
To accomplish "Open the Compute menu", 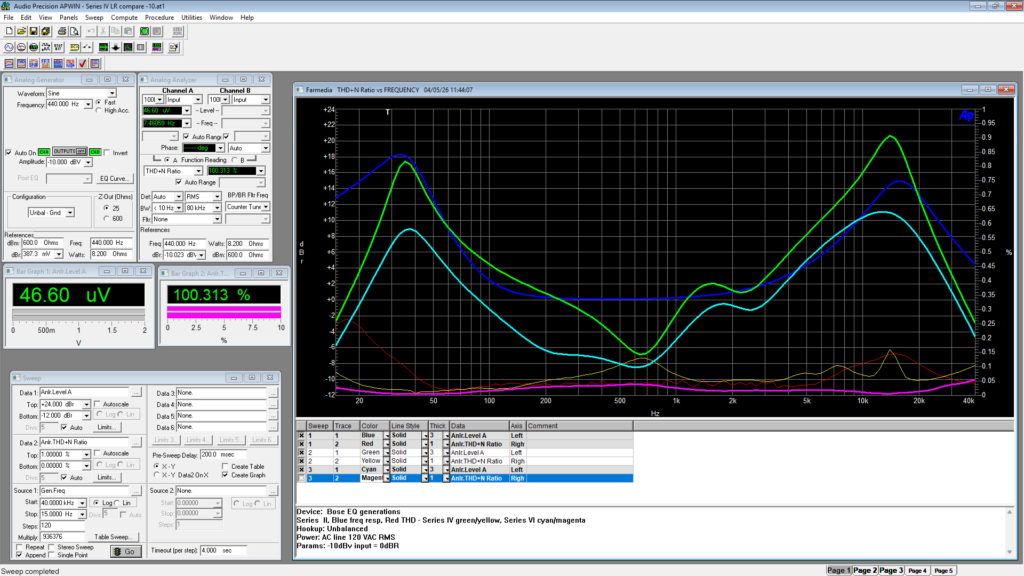I will (125, 18).
